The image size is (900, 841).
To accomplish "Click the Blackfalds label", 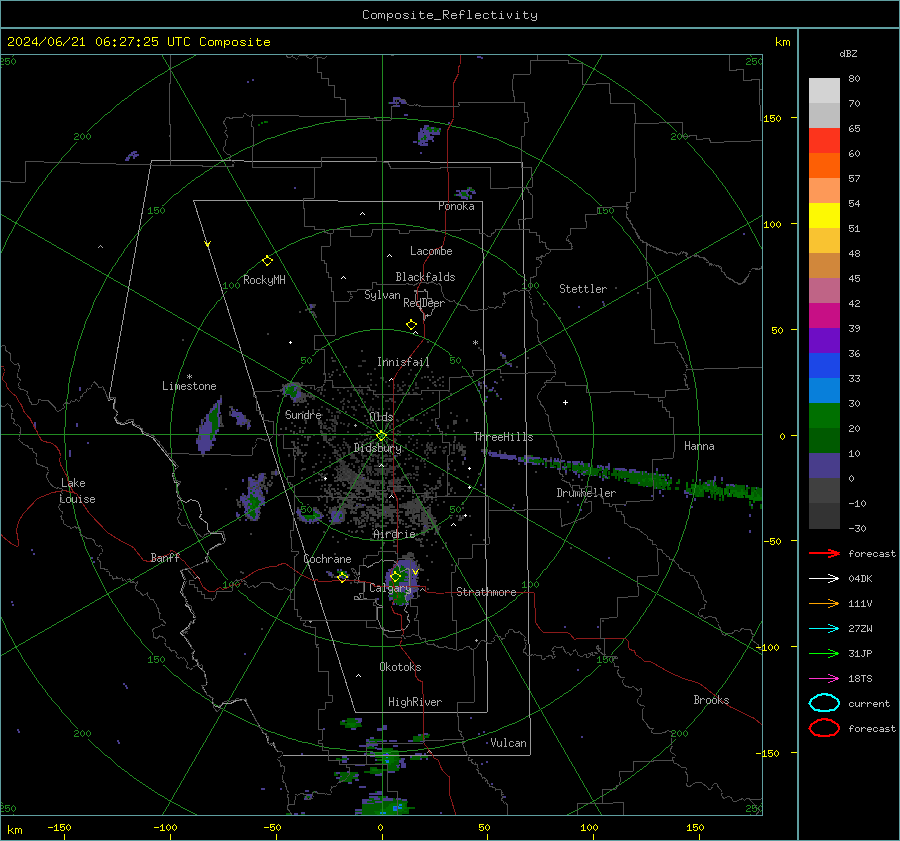I will coord(425,277).
